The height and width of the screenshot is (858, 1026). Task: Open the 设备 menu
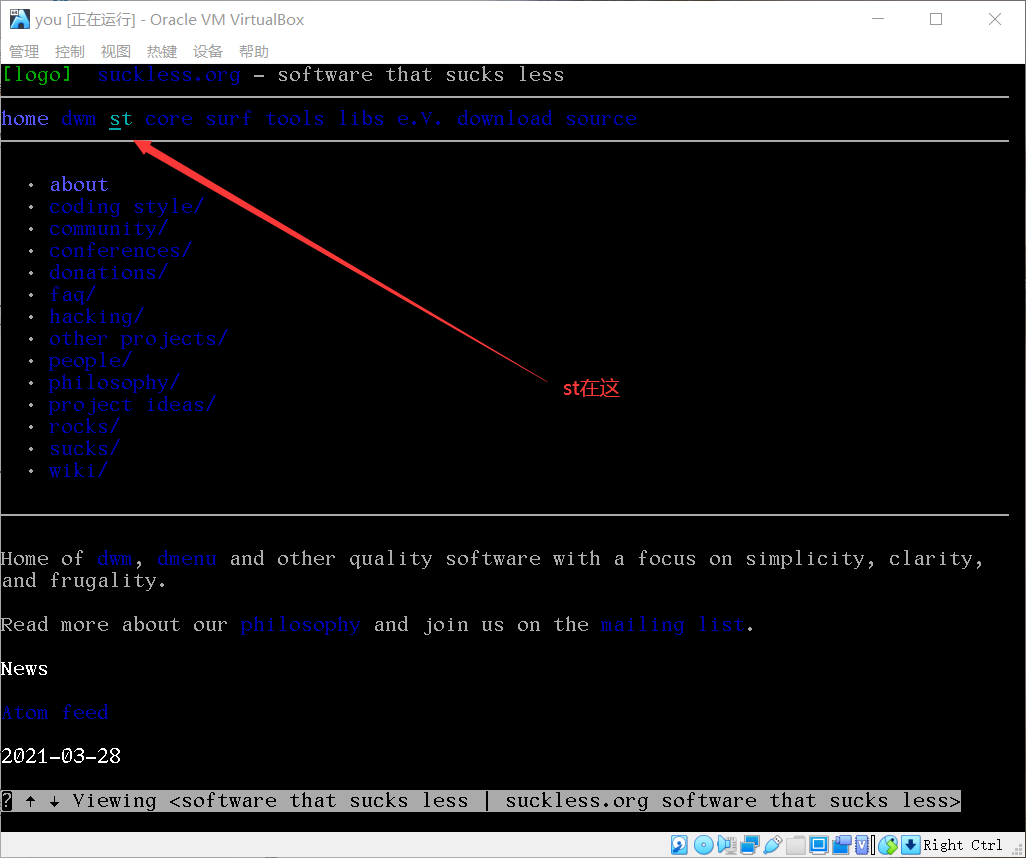click(208, 51)
